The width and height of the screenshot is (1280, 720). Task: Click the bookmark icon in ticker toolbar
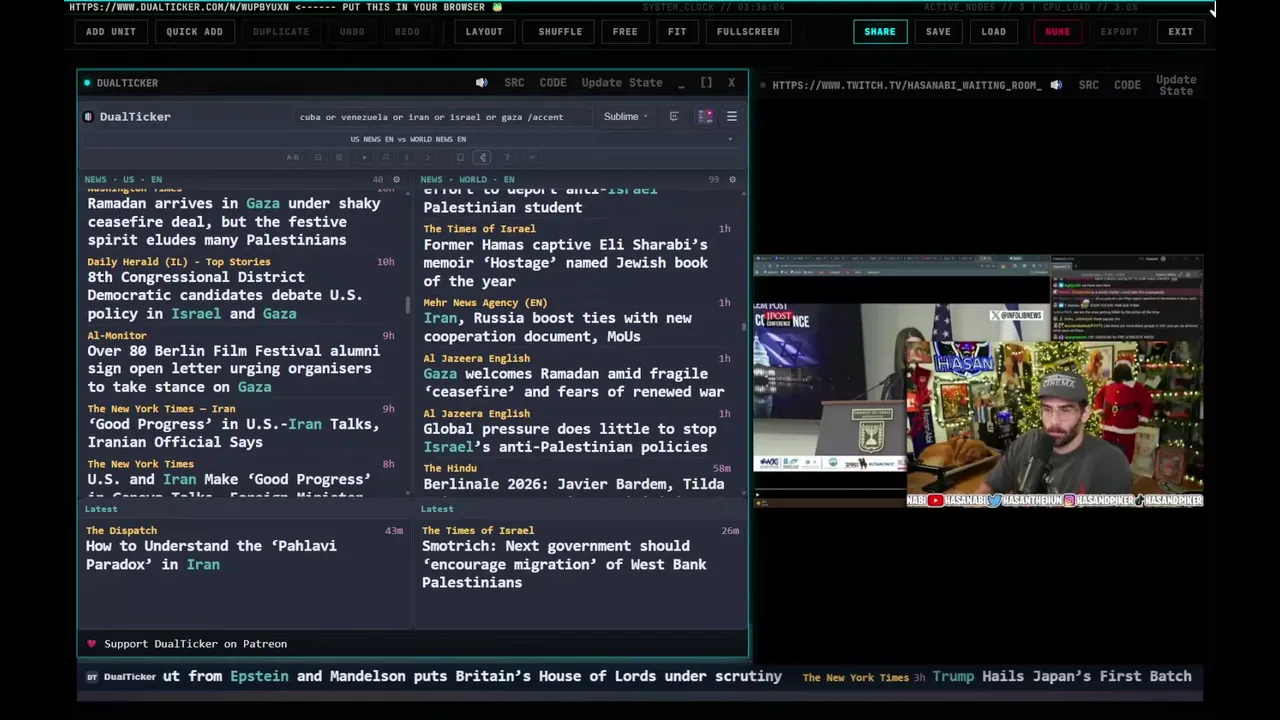[460, 157]
